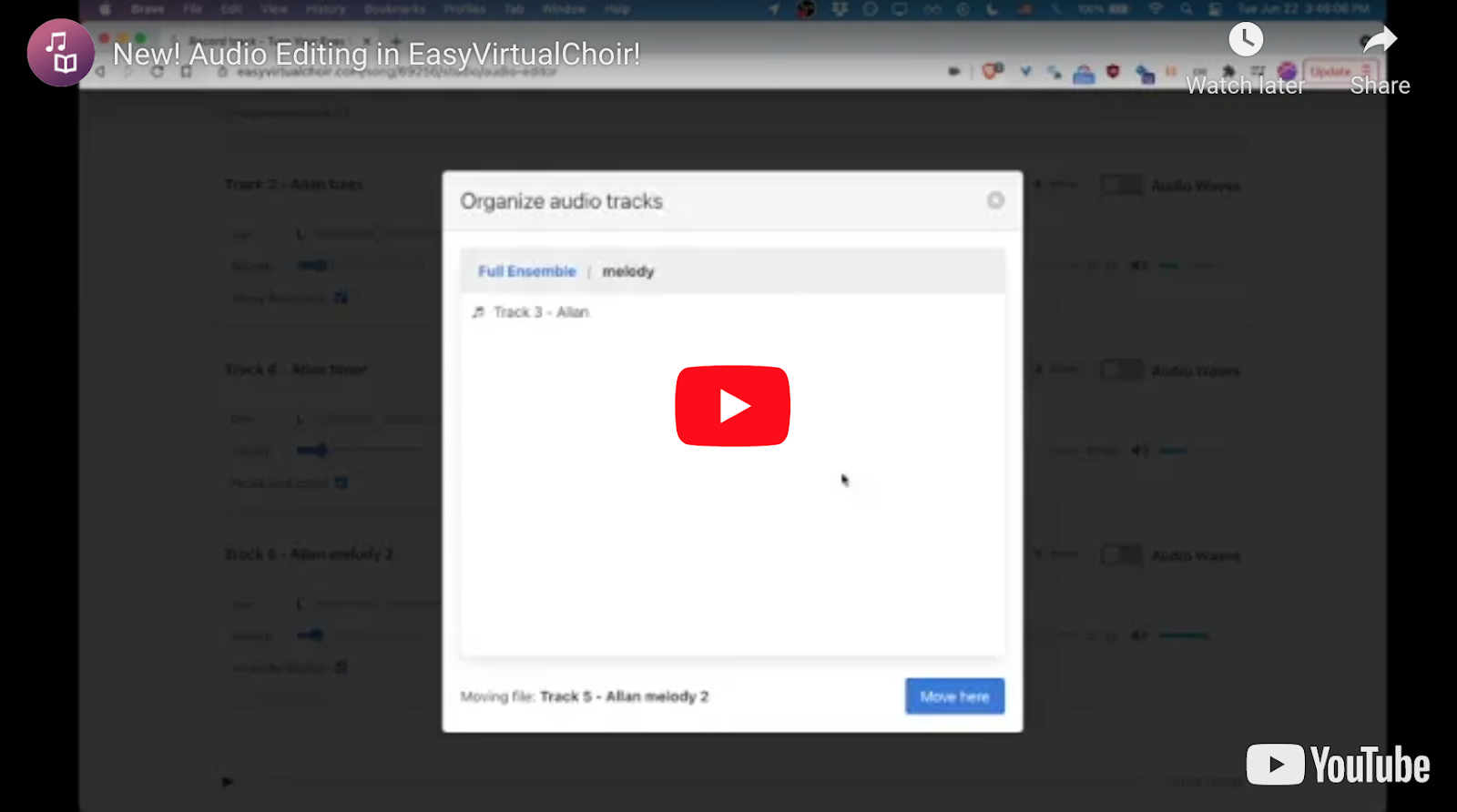Open the YouTube logo link

pyautogui.click(x=1338, y=765)
